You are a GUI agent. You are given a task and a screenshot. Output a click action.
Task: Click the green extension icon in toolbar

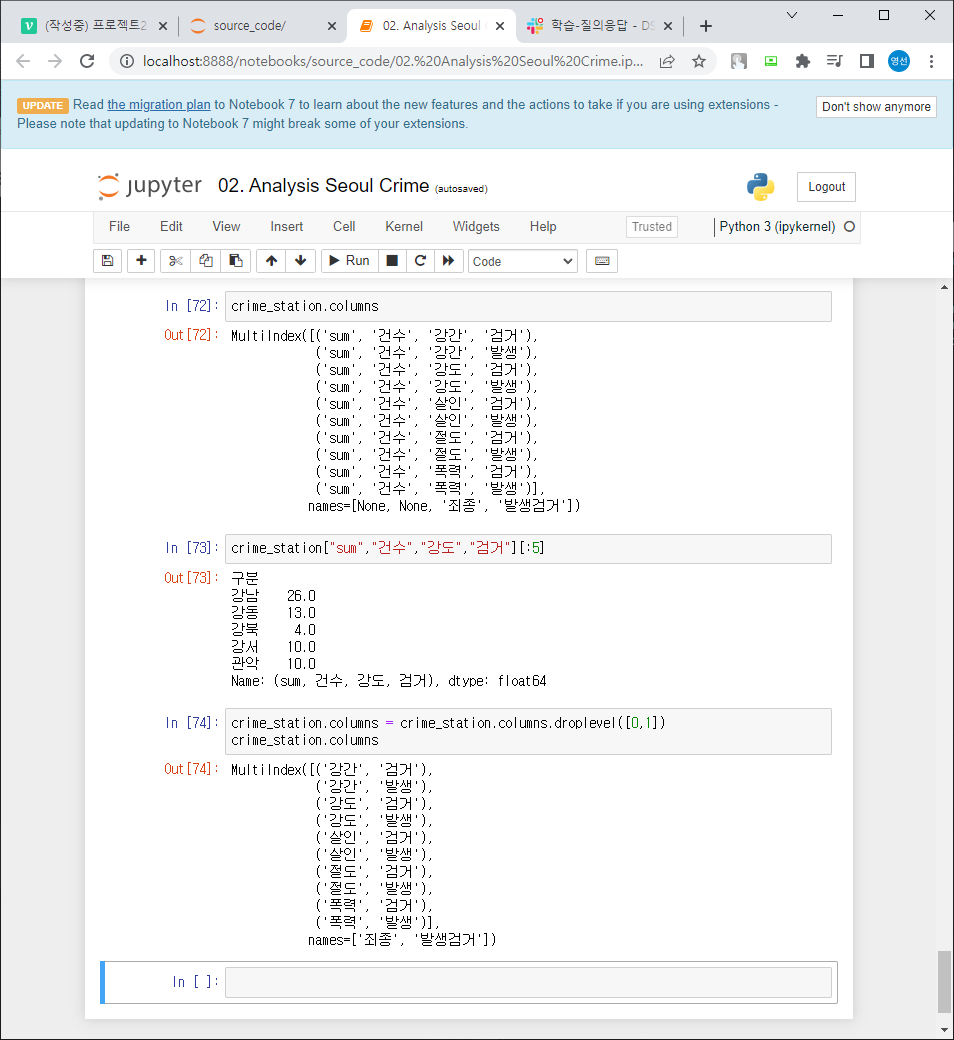(x=771, y=62)
